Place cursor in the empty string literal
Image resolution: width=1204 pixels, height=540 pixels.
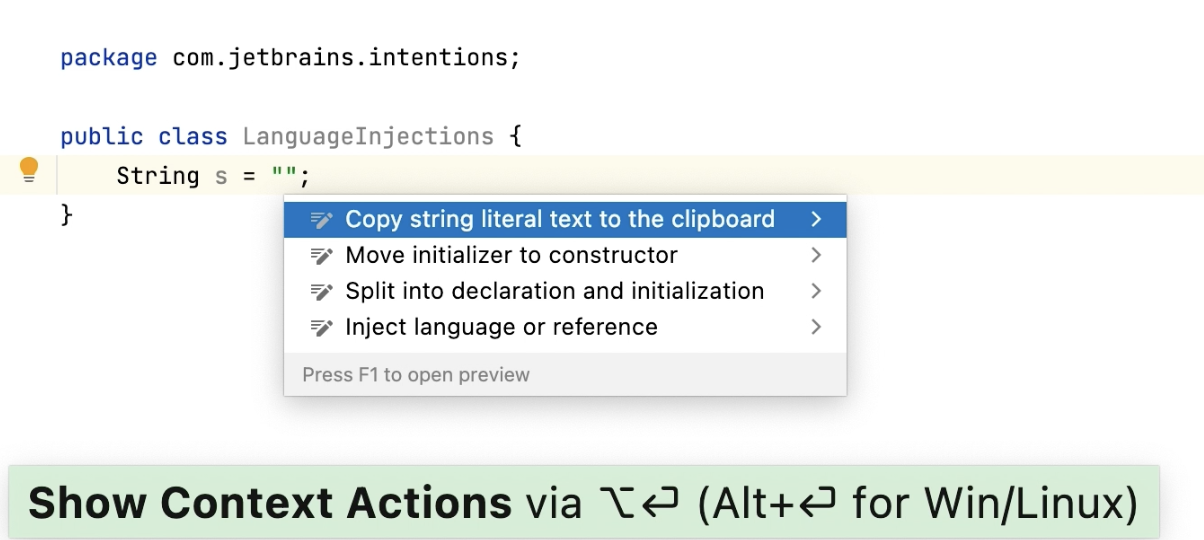click(284, 176)
